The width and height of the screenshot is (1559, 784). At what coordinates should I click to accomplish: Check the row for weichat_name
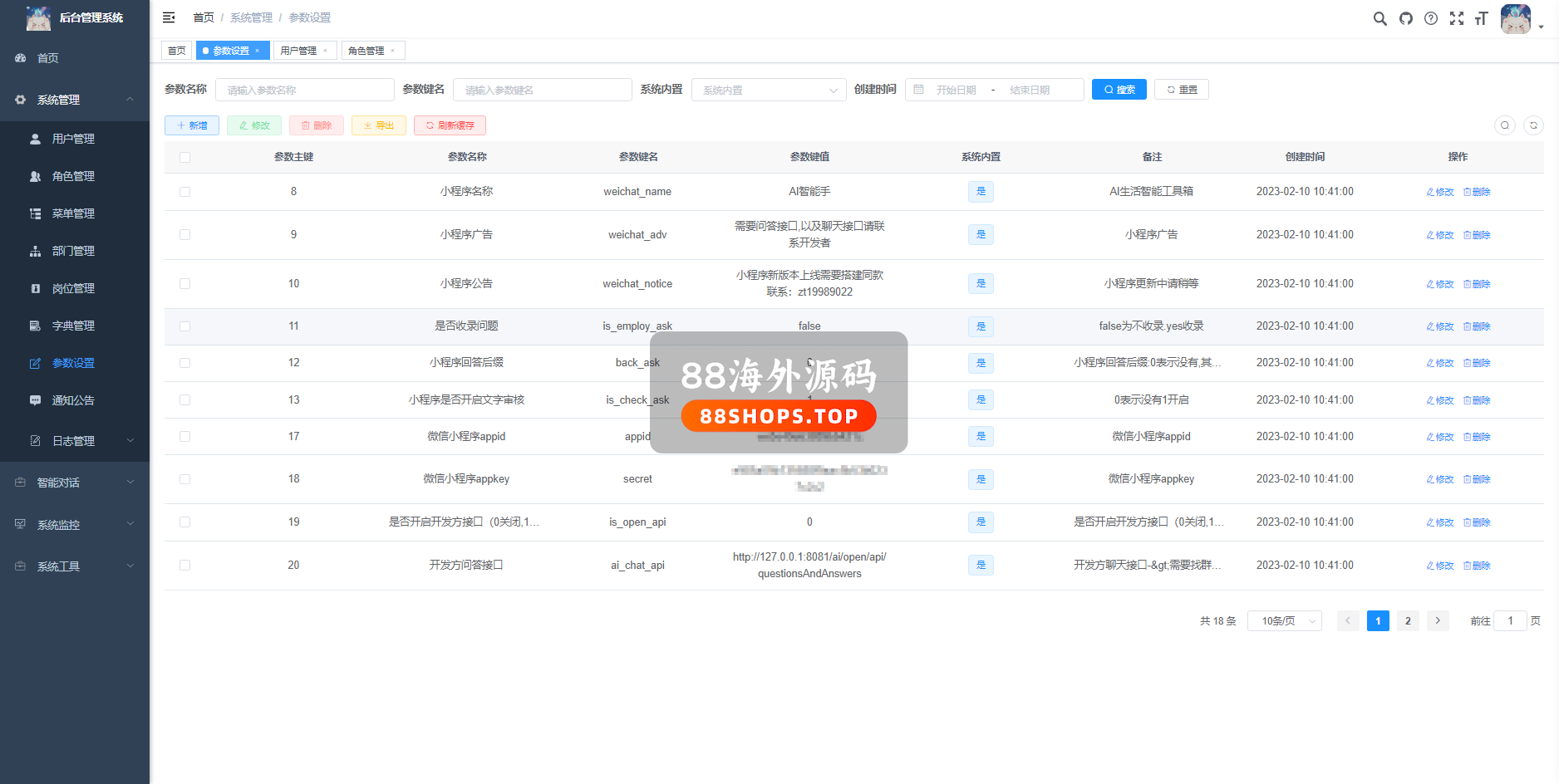coord(184,192)
